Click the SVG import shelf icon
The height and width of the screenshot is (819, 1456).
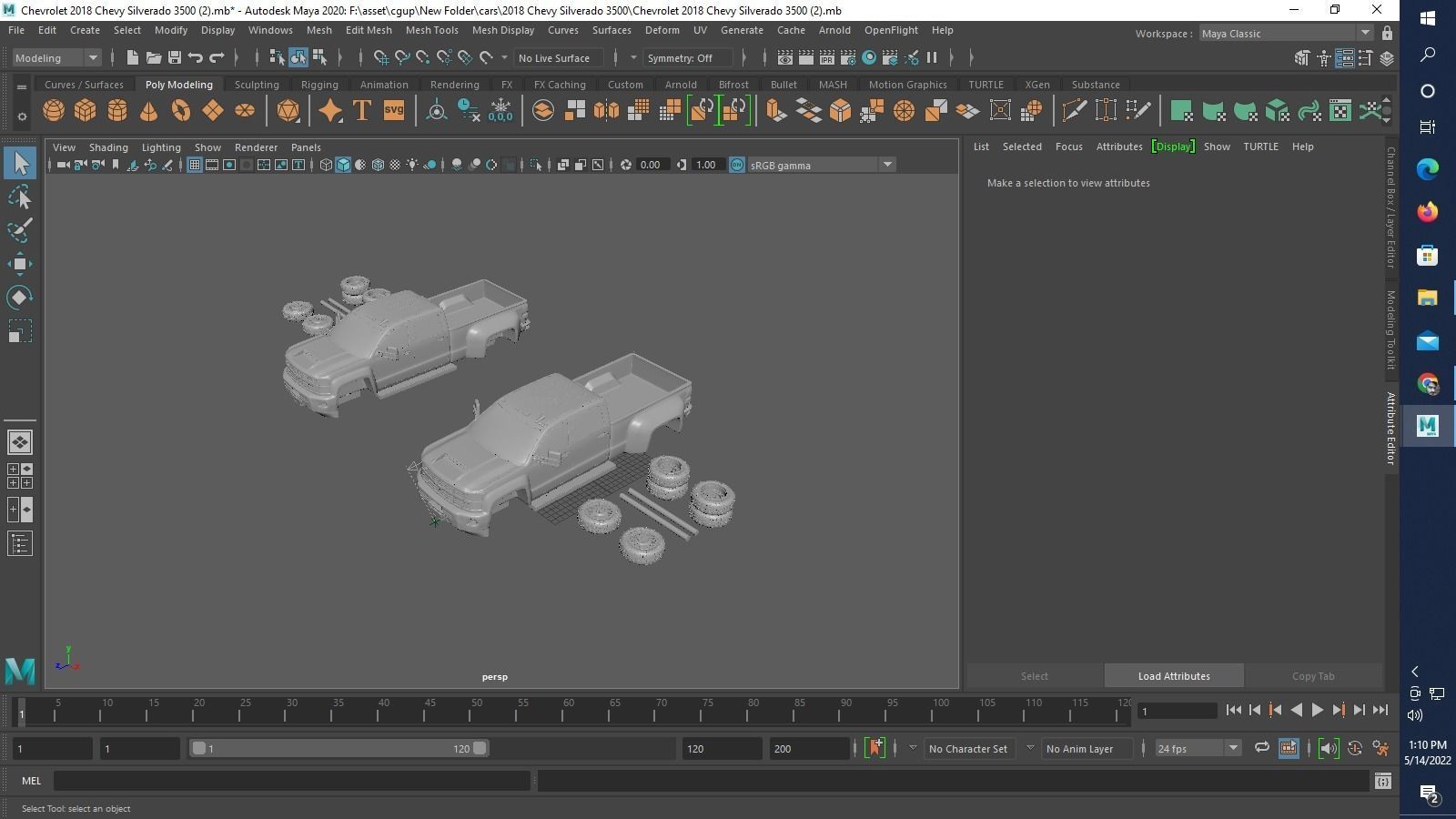pyautogui.click(x=393, y=111)
